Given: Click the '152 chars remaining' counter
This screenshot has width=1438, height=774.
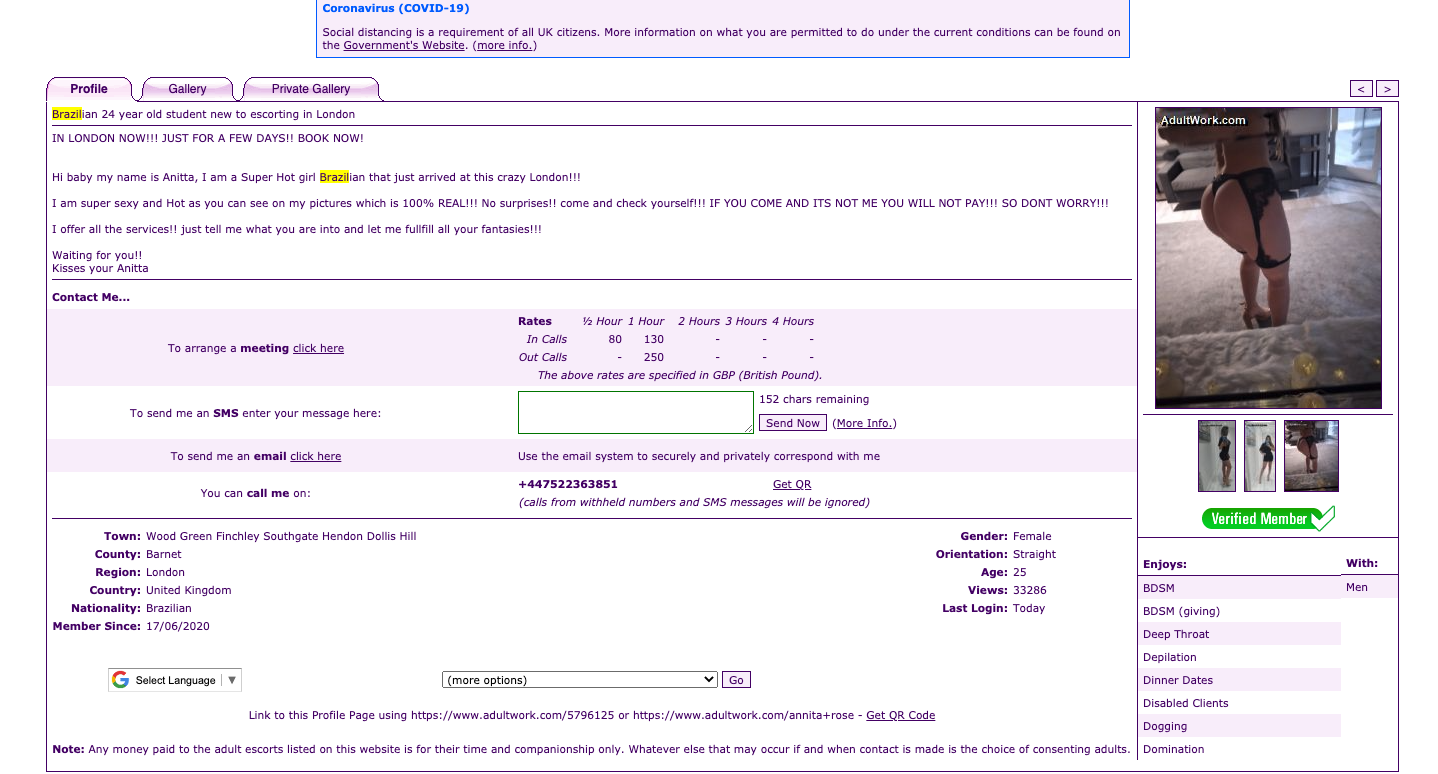Looking at the screenshot, I should tap(814, 399).
